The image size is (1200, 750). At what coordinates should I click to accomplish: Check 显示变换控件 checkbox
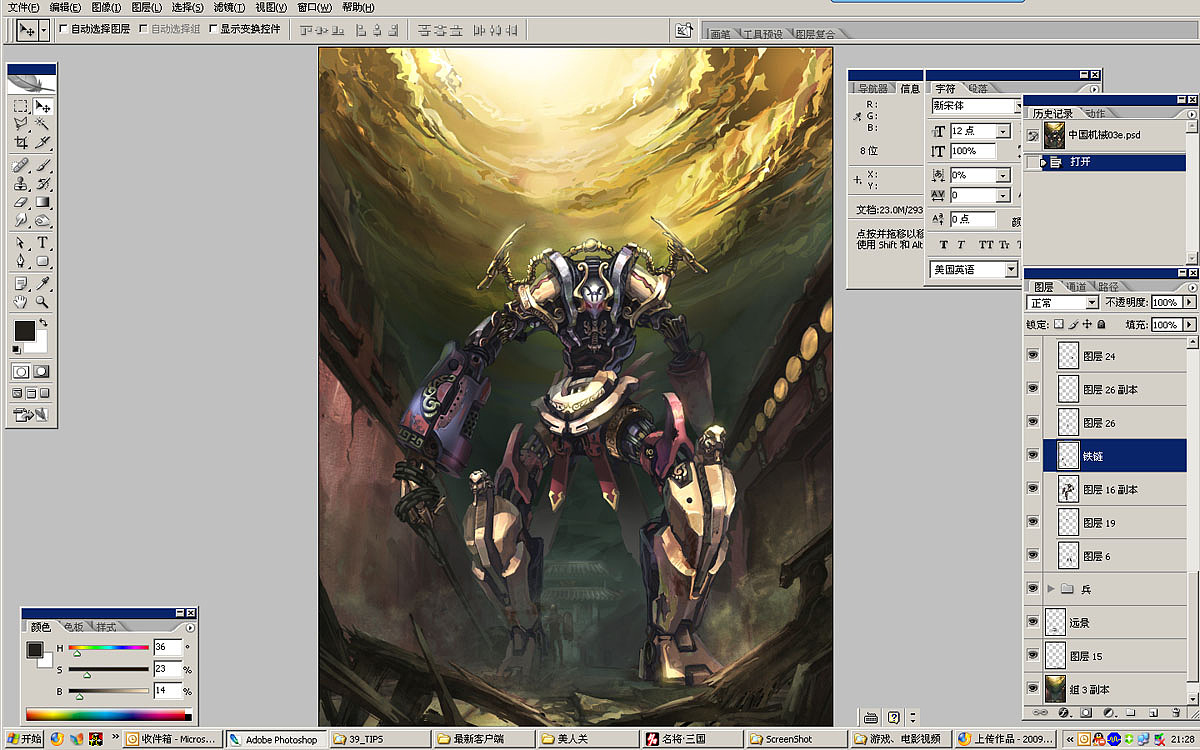tap(213, 29)
